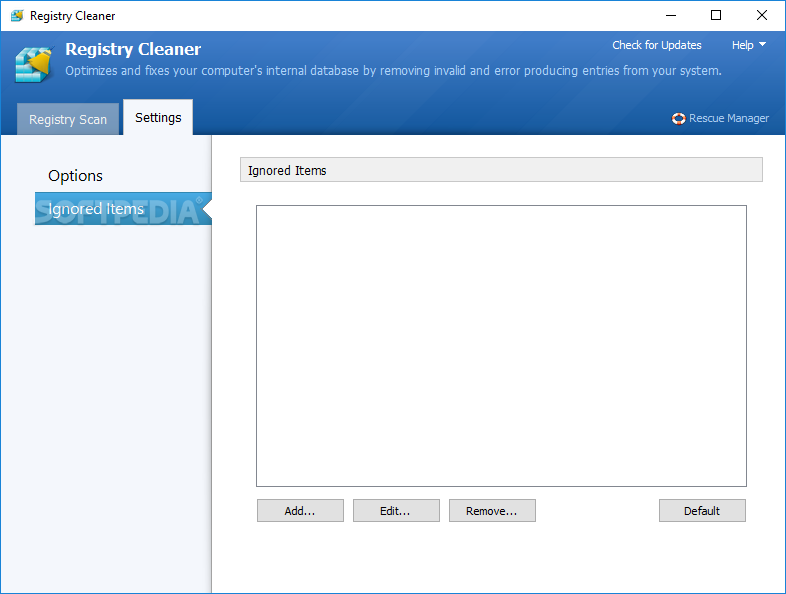786x594 pixels.
Task: Click the Ignored Items section header bar
Action: pos(501,170)
